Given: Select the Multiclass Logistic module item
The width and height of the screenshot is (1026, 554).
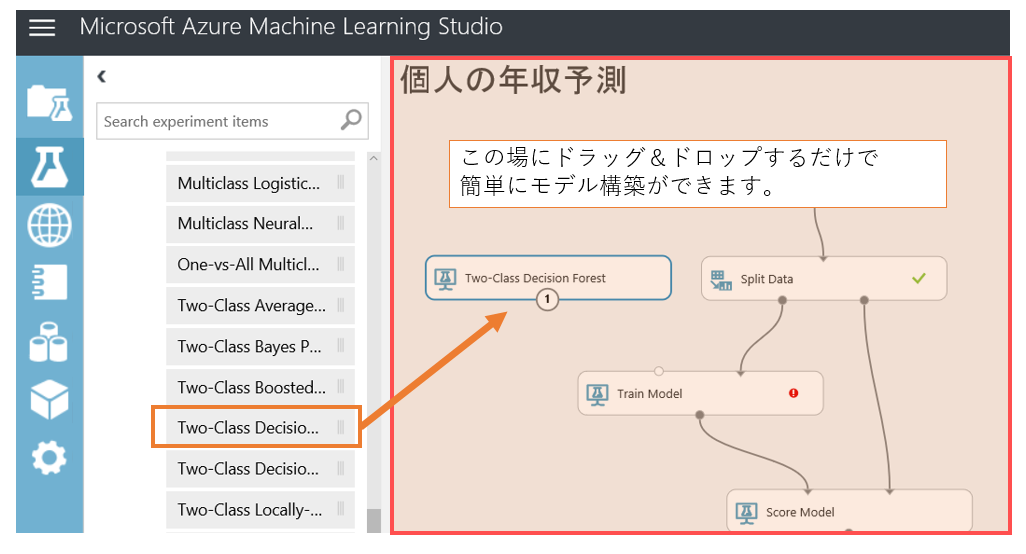Looking at the screenshot, I should (x=260, y=183).
